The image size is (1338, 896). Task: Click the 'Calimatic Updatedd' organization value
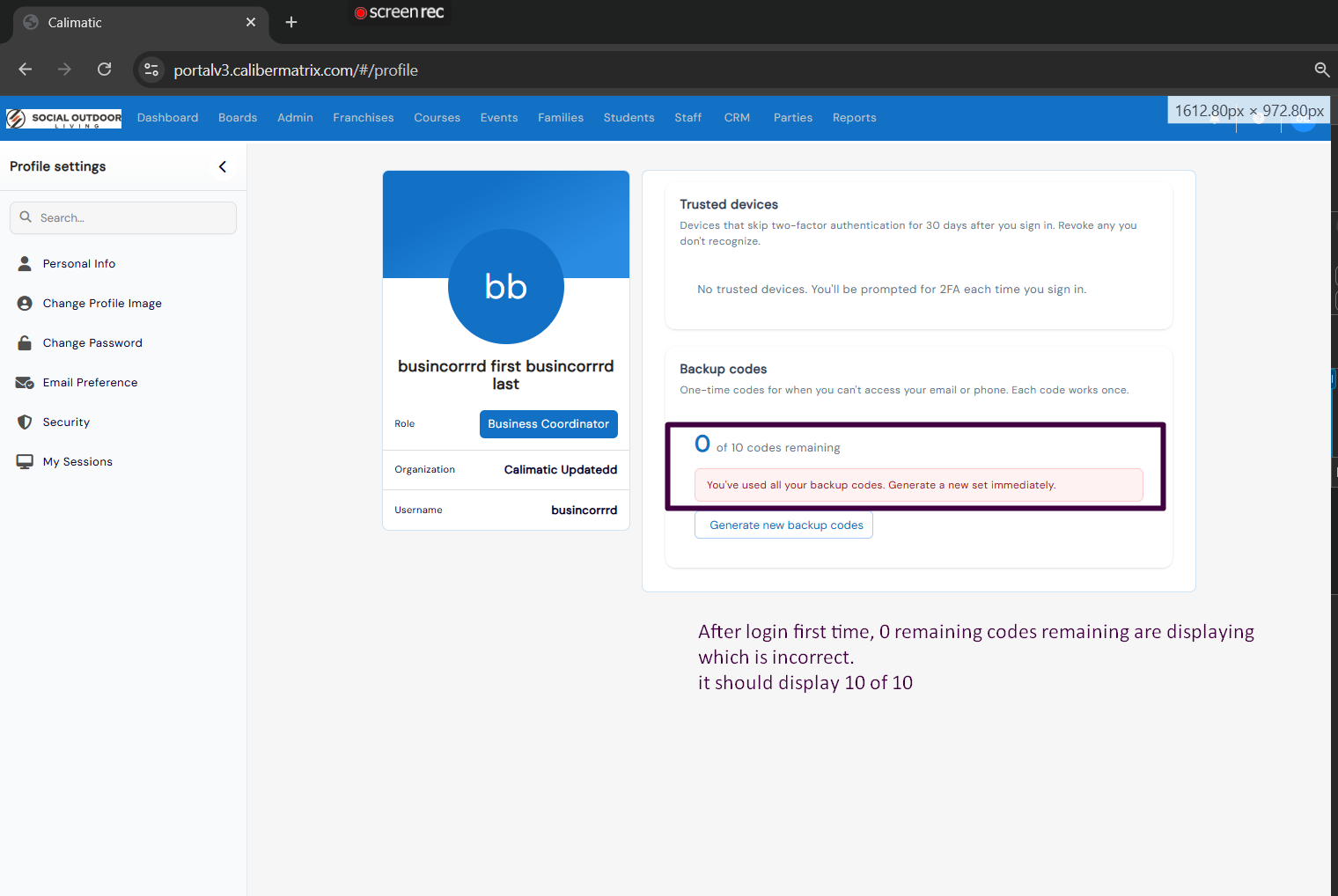[x=561, y=470]
